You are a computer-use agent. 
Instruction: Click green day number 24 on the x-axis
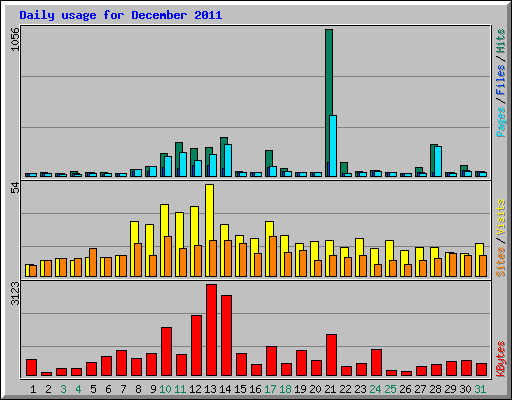tap(375, 389)
